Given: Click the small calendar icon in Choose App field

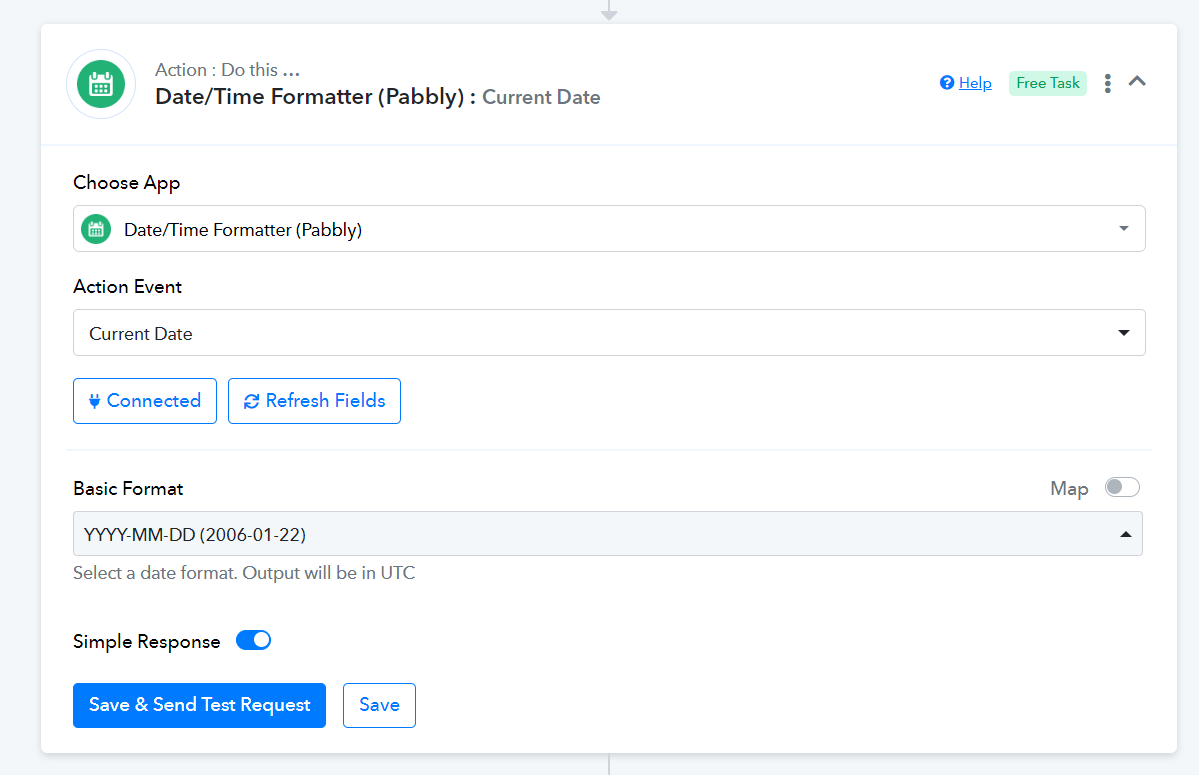Looking at the screenshot, I should click(96, 229).
